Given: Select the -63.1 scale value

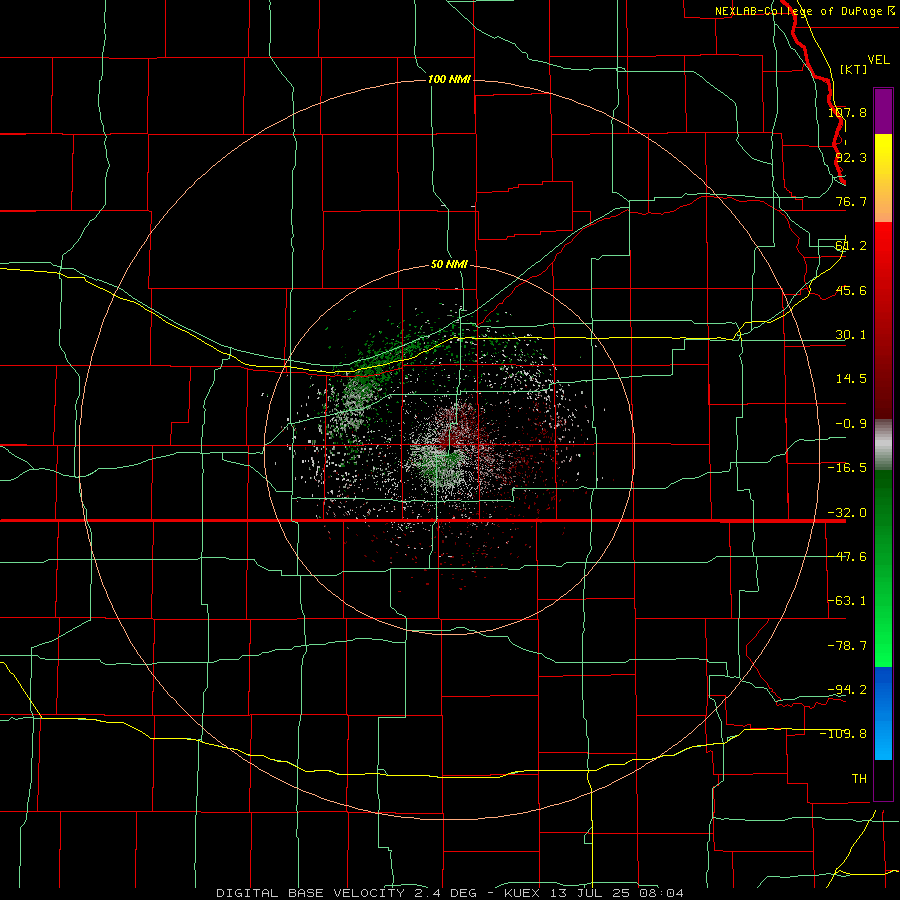Looking at the screenshot, I should point(847,601).
